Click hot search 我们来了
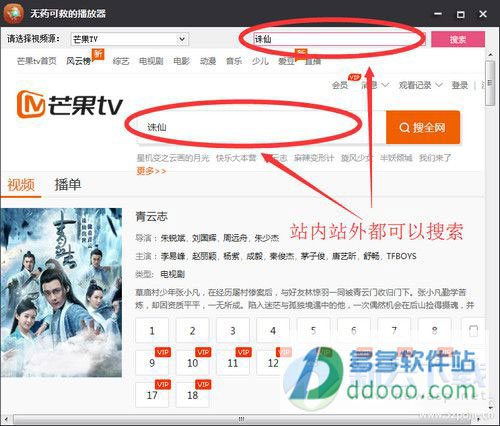This screenshot has width=500, height=426. [x=435, y=158]
